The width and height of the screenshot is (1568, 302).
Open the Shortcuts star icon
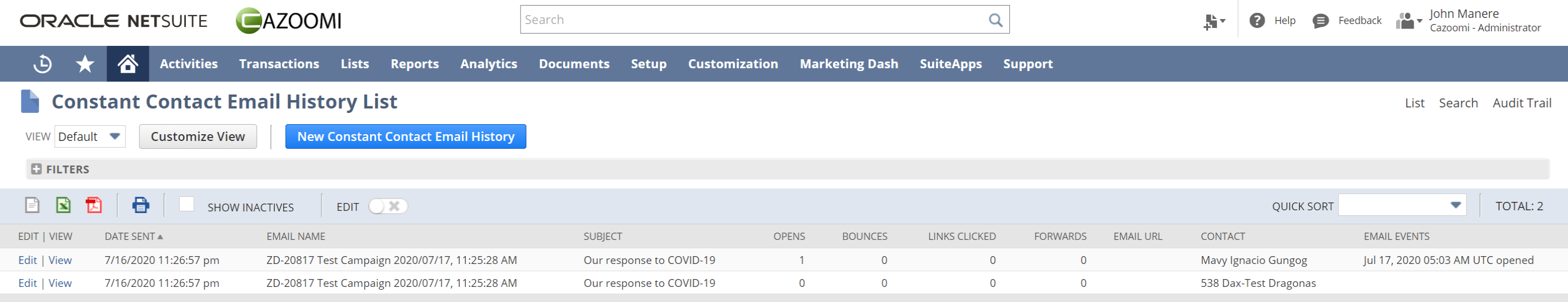click(x=85, y=64)
